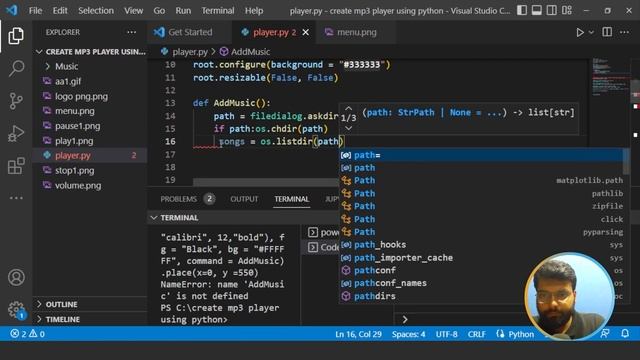Show additional activity bar views ellipsis
Viewport: 640px width, 360px height.
coord(16,198)
